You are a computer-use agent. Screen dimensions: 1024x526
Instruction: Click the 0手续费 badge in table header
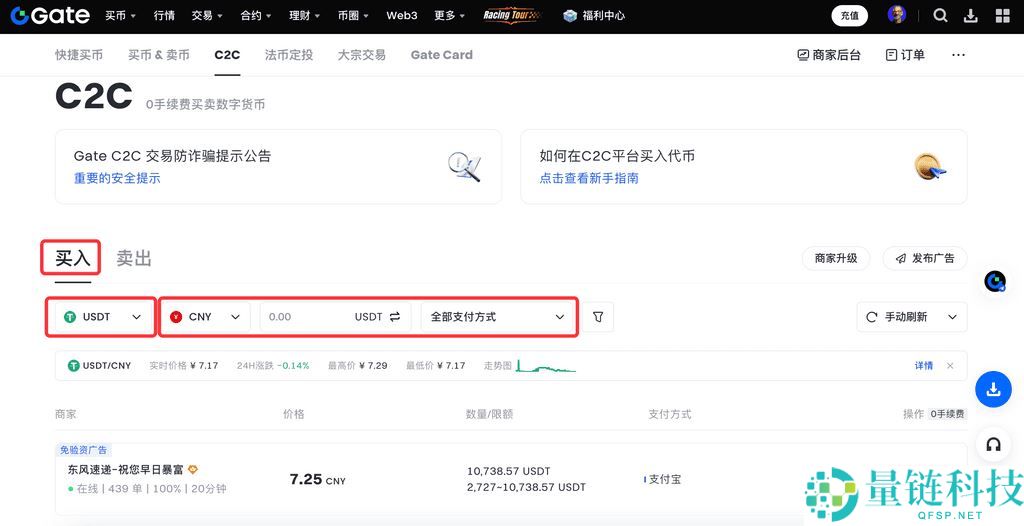pos(947,414)
